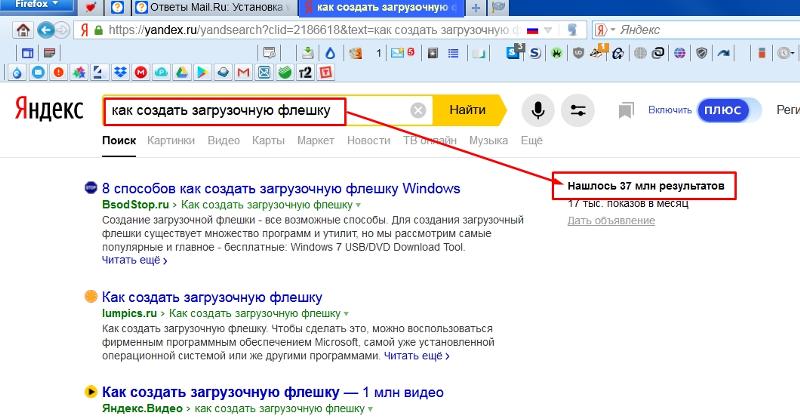This screenshot has height=417, width=800.
Task: Click the lumpics.ru green site link
Action: 129,313
